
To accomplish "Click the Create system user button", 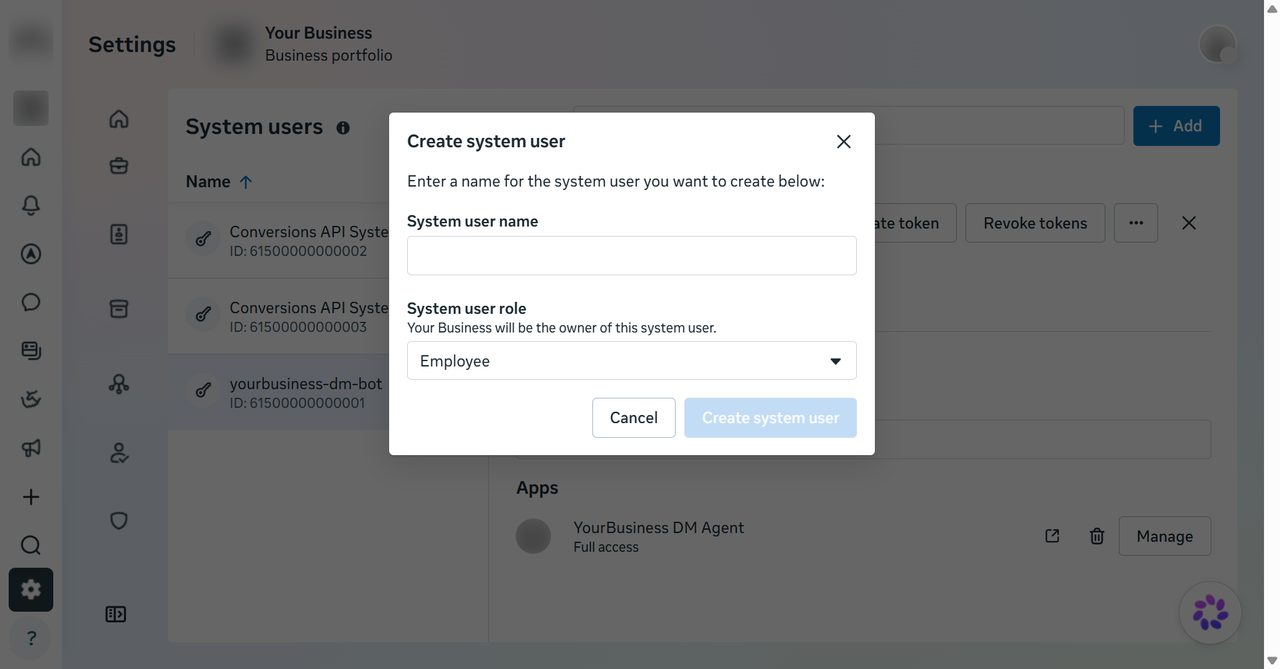I will pos(770,418).
